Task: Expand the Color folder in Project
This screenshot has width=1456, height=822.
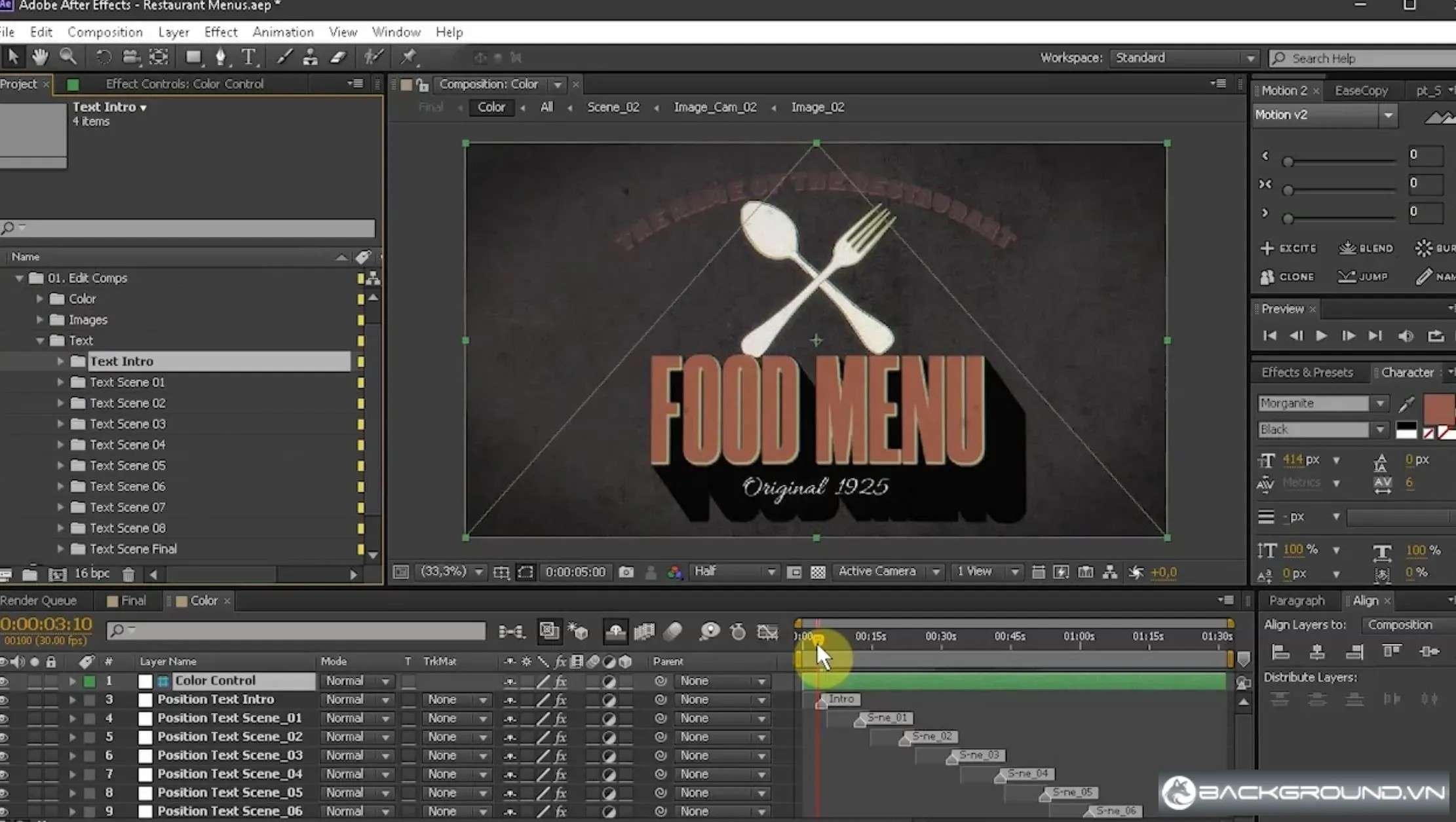Action: (39, 299)
